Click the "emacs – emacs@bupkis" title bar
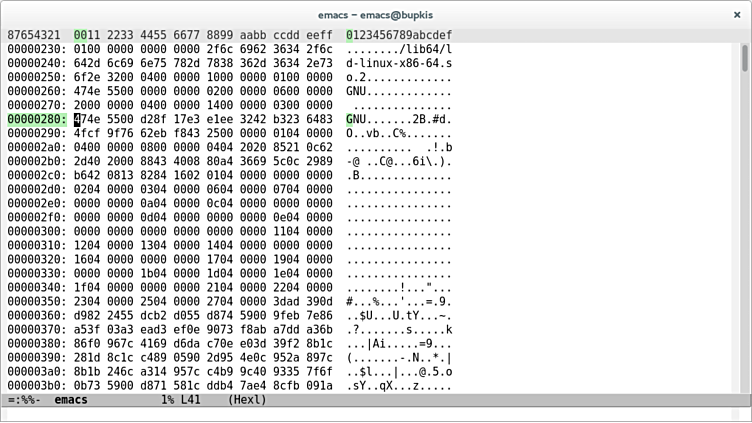752x423 pixels. 375,14
